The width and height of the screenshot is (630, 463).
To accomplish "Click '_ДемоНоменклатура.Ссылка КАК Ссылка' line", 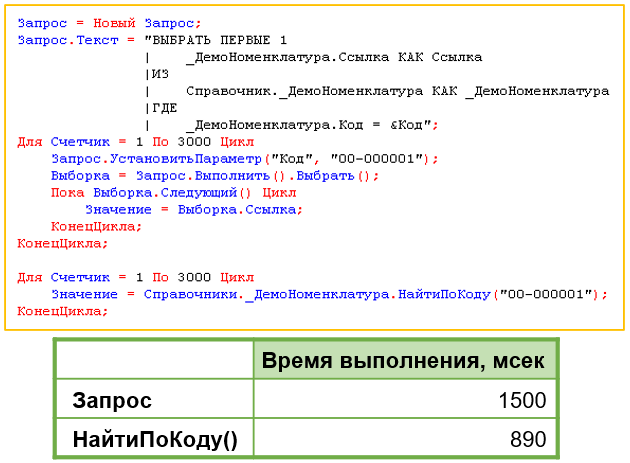I will (334, 57).
